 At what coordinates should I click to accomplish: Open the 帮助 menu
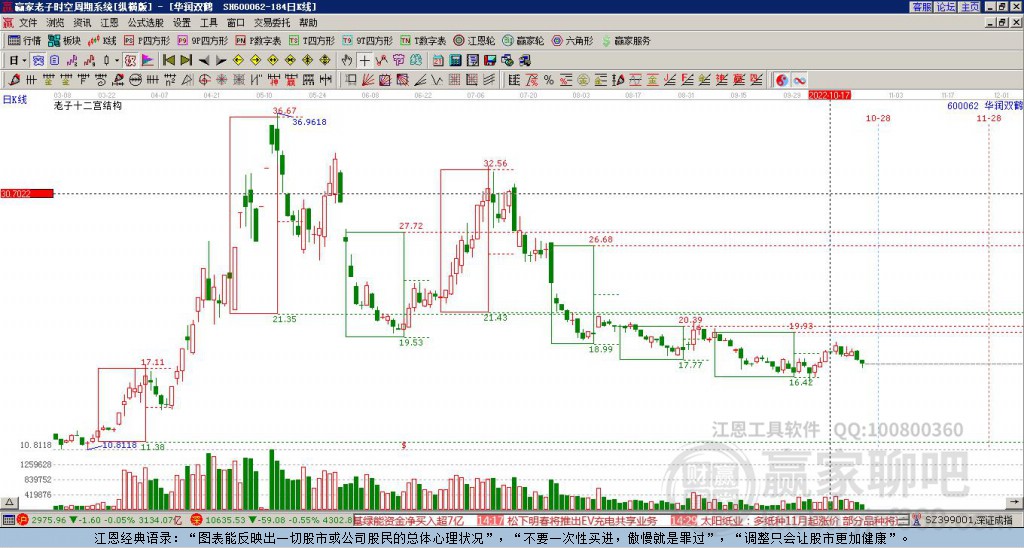pyautogui.click(x=308, y=23)
